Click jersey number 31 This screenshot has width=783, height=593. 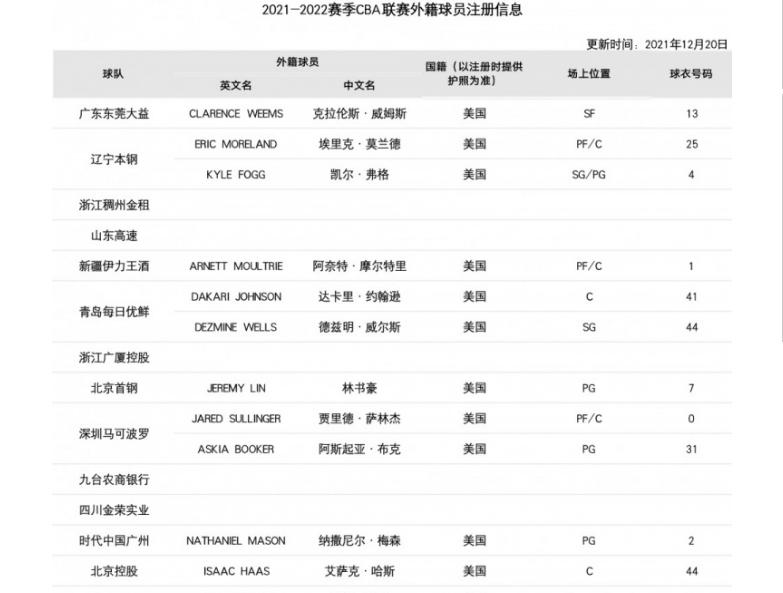click(x=692, y=449)
